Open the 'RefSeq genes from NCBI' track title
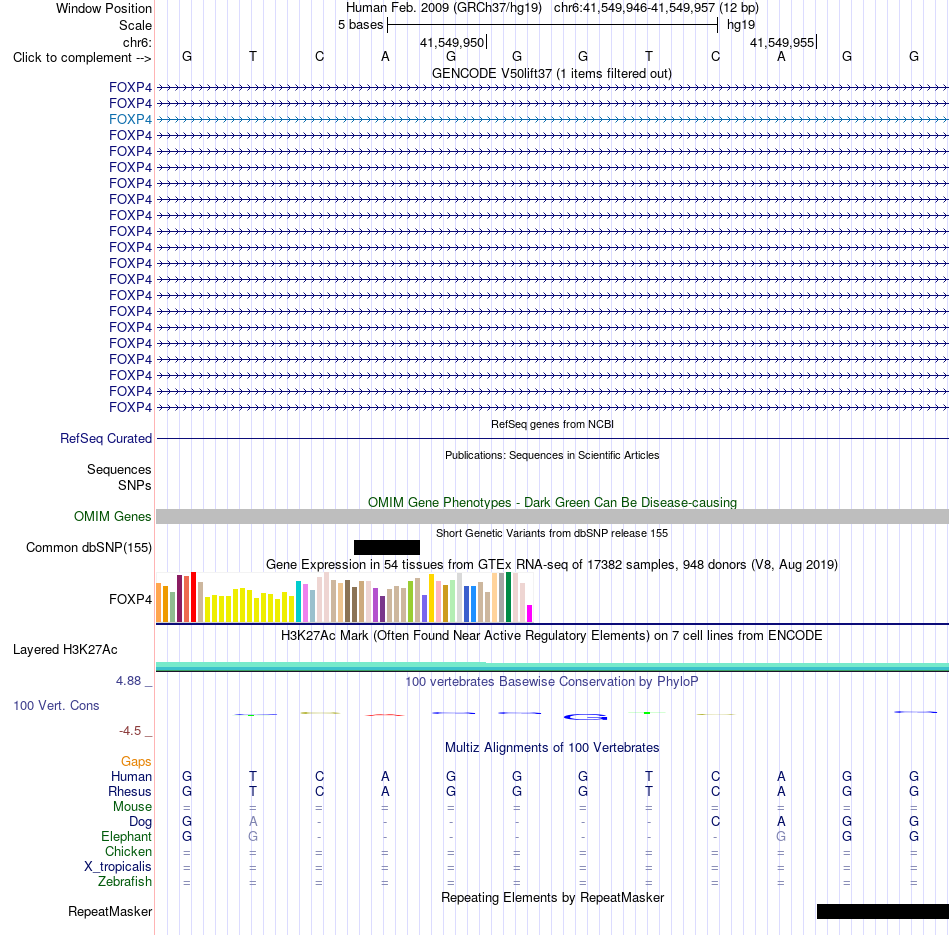 pos(552,424)
